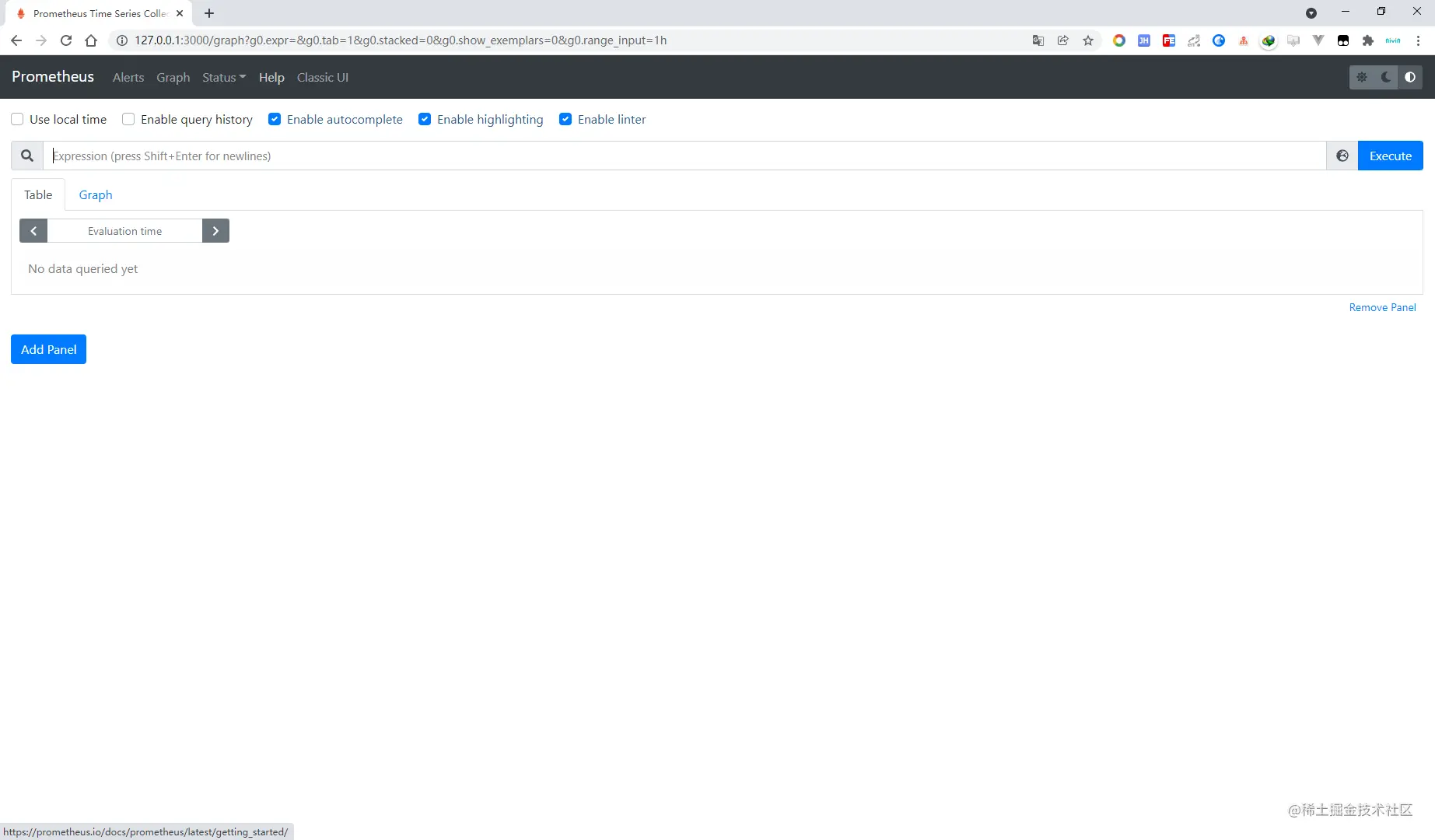This screenshot has width=1435, height=840.
Task: Click the green and yellow globe extension icon
Action: (1269, 40)
